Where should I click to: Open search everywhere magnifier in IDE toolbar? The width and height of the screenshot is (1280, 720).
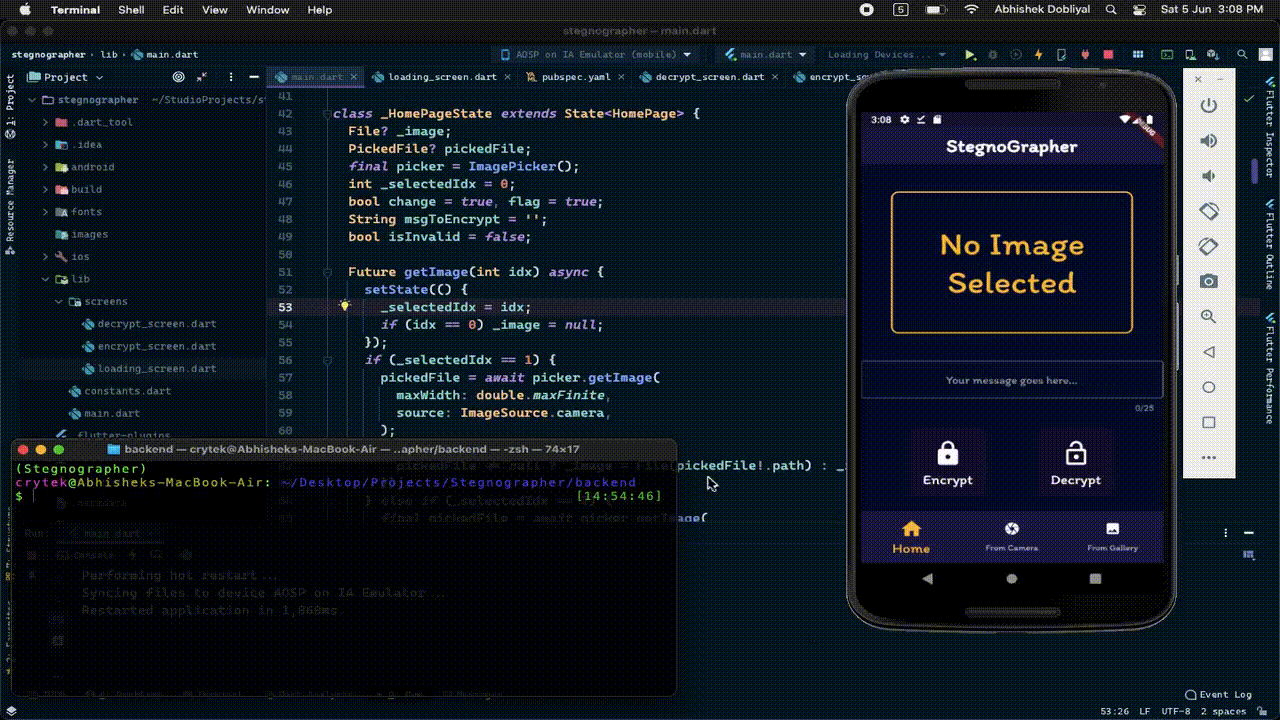1242,55
